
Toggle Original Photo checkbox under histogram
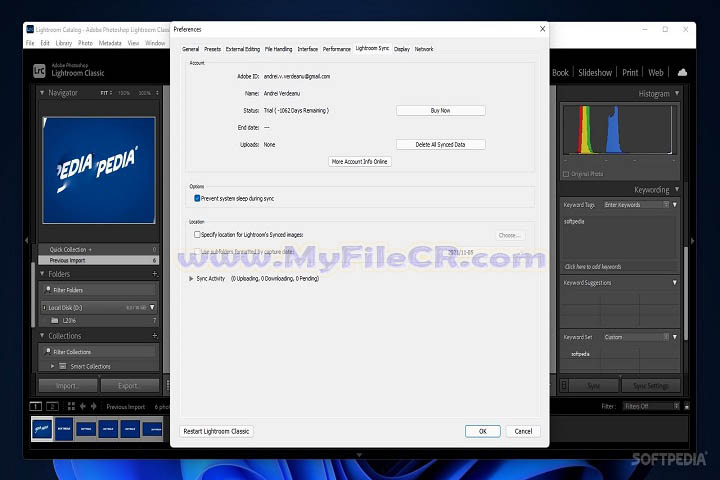[566, 174]
